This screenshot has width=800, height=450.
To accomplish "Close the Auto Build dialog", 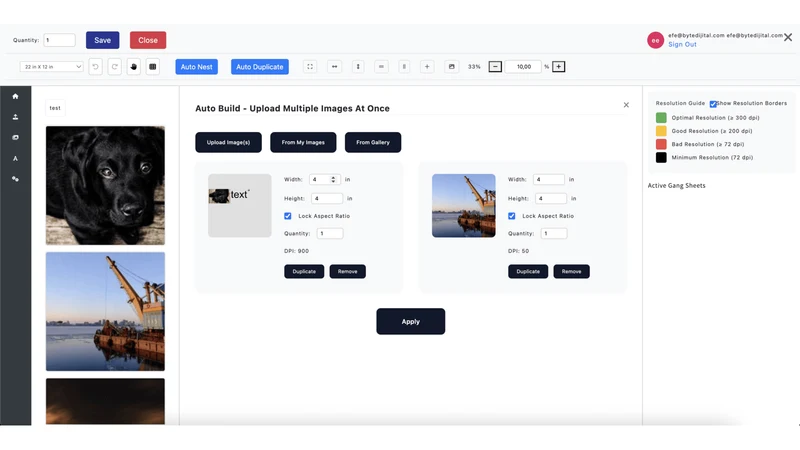I will [x=626, y=105].
